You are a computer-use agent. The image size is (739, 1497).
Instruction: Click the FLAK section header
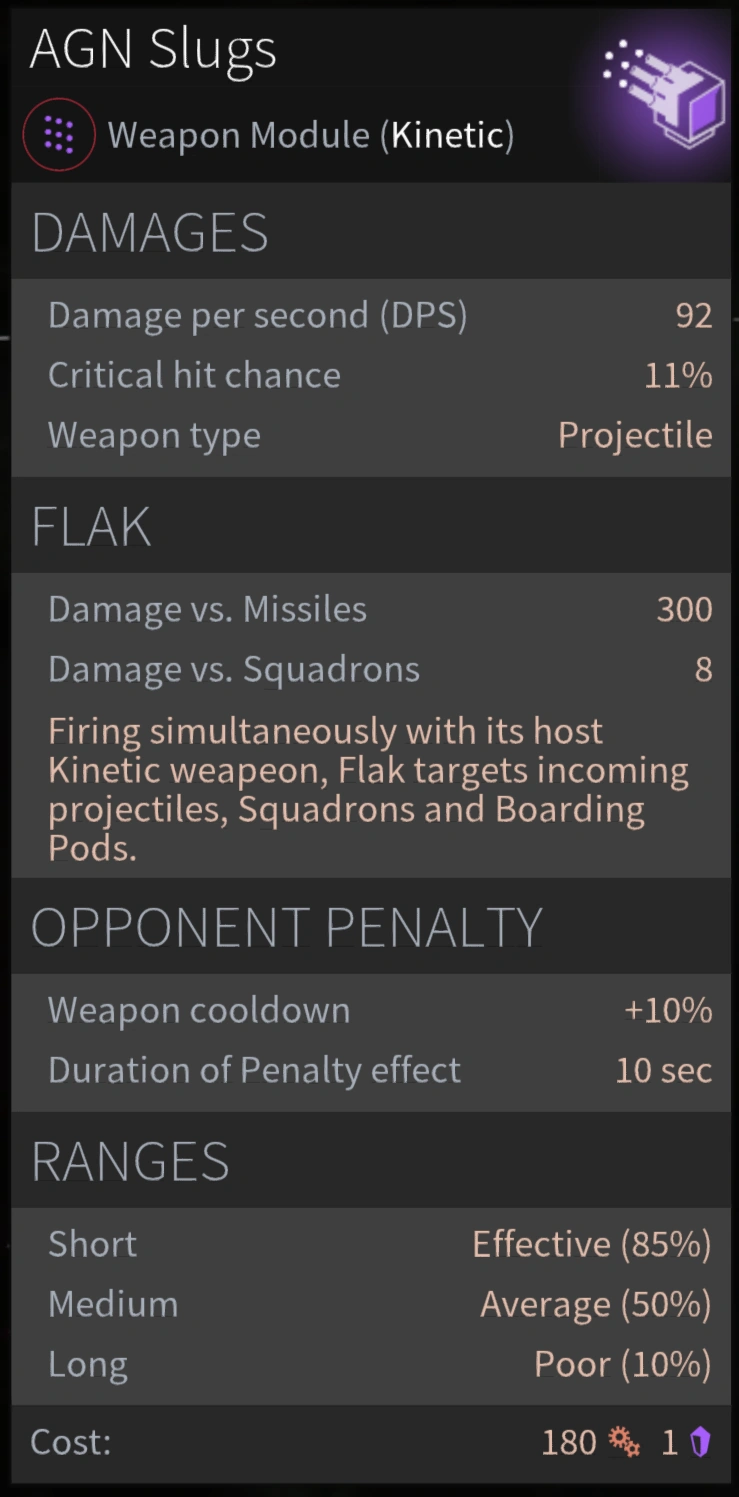pos(91,527)
